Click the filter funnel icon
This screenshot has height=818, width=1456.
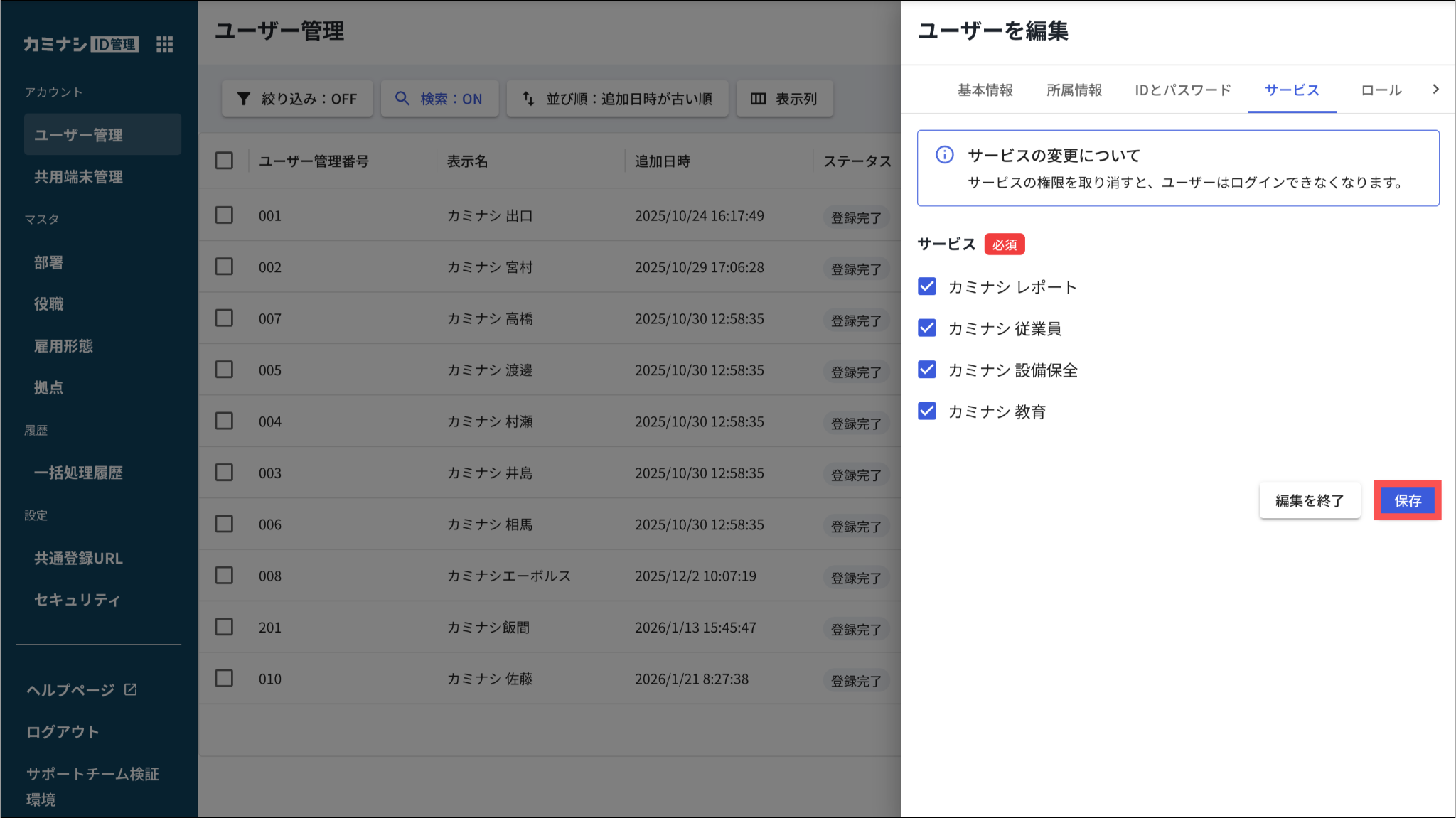click(243, 99)
